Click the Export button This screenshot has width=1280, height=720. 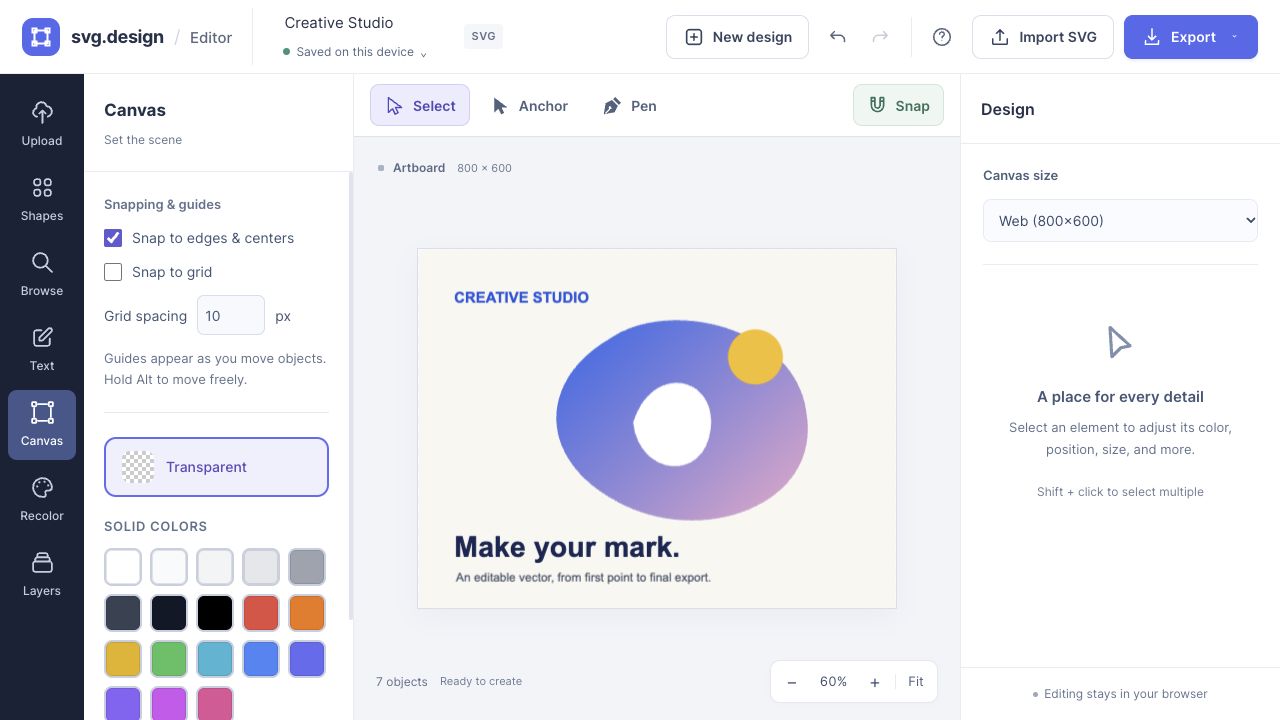tap(1191, 37)
